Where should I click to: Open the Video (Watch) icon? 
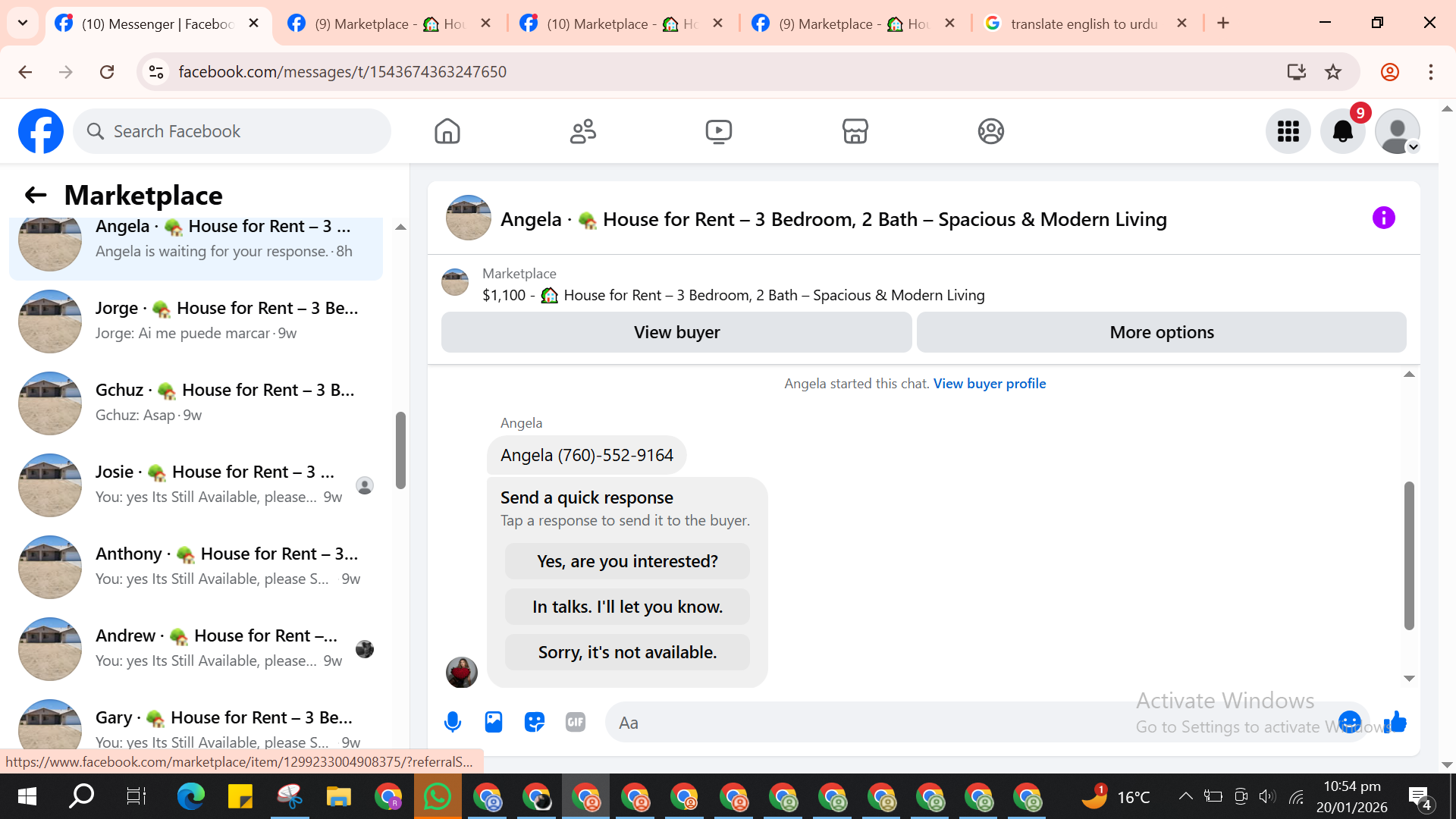click(719, 131)
